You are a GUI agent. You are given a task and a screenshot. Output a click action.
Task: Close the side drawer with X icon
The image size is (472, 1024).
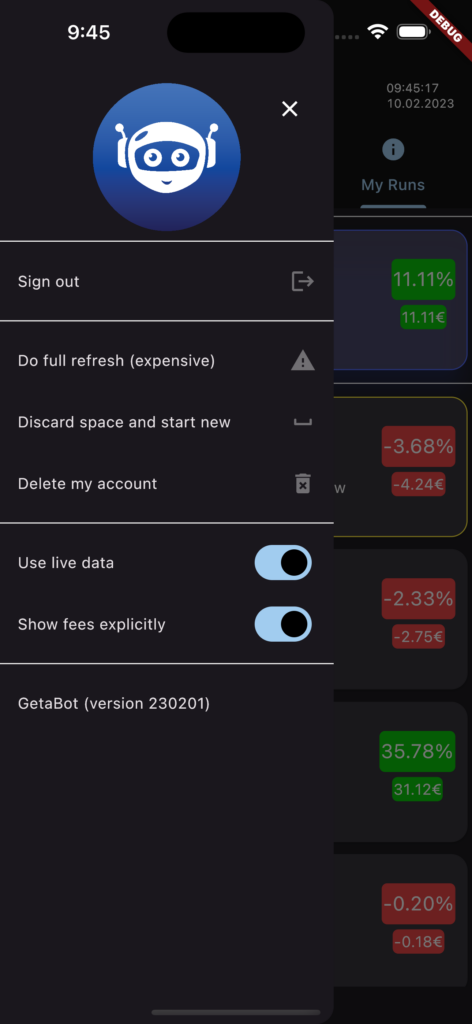click(289, 109)
